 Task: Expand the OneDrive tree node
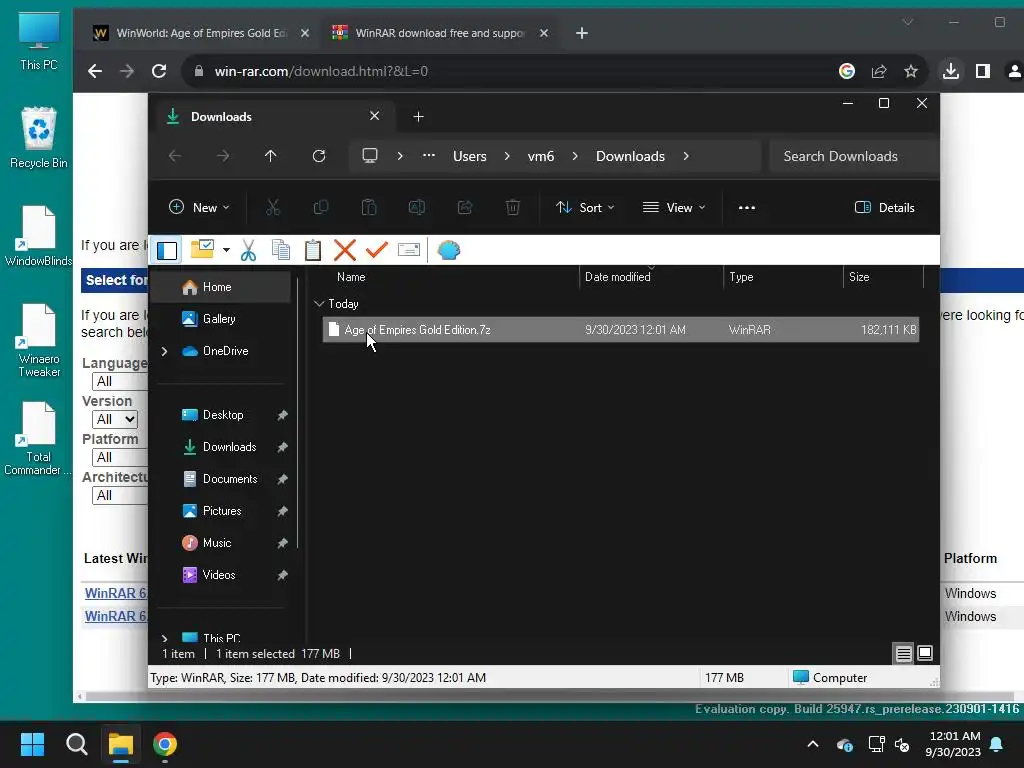point(165,351)
